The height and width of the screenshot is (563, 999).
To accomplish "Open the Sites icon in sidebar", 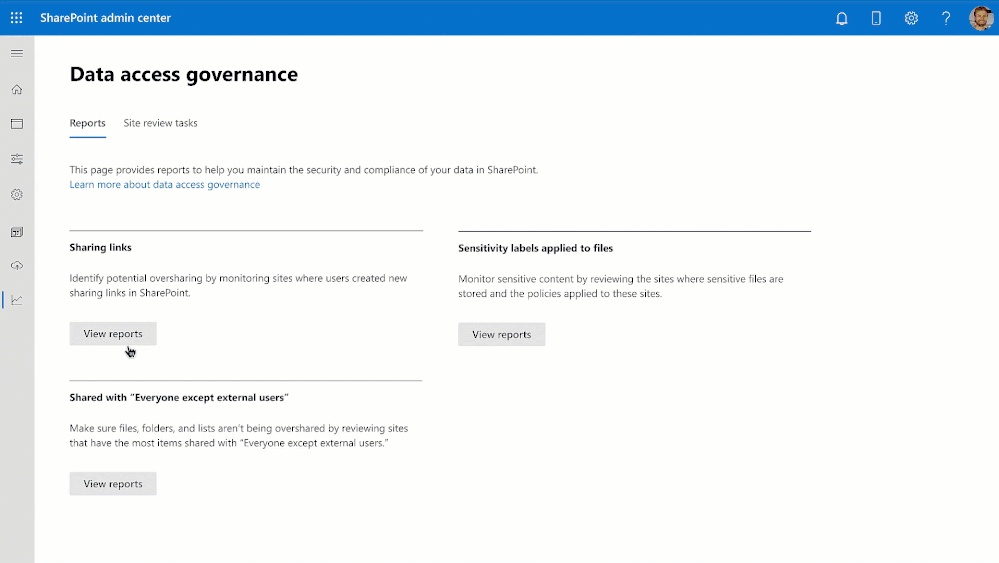I will [x=17, y=124].
